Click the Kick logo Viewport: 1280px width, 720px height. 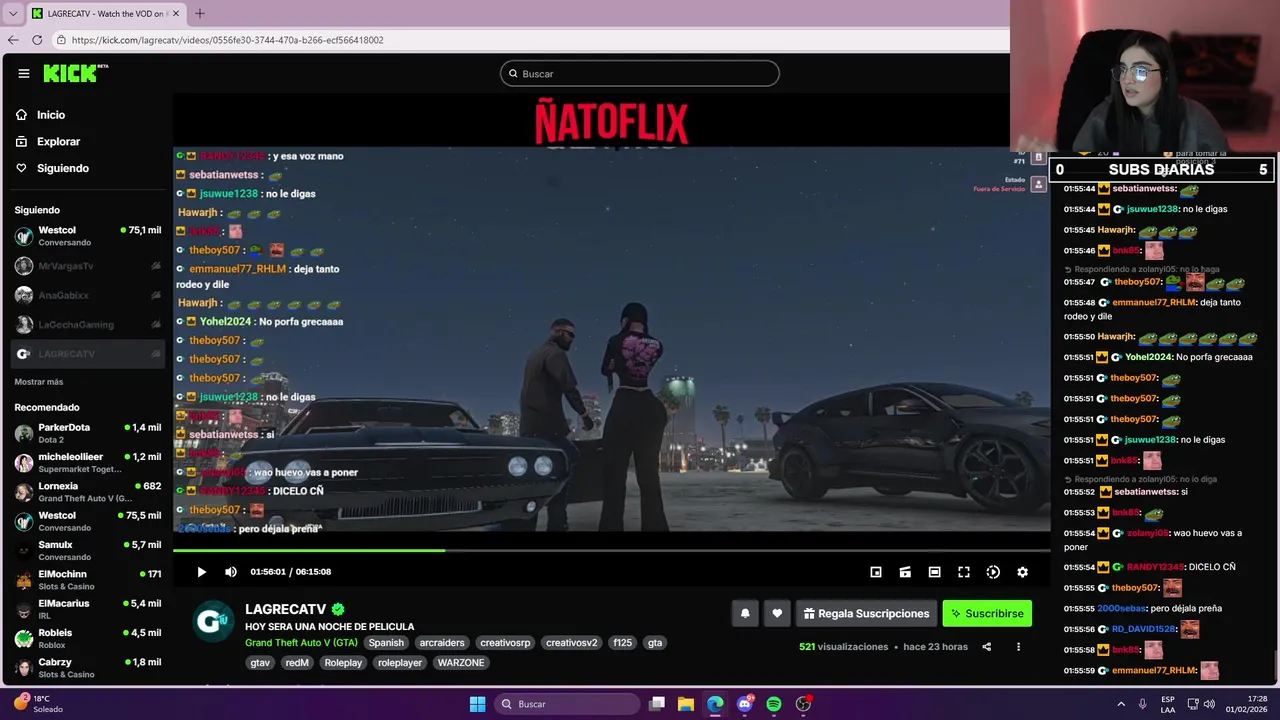(x=75, y=73)
